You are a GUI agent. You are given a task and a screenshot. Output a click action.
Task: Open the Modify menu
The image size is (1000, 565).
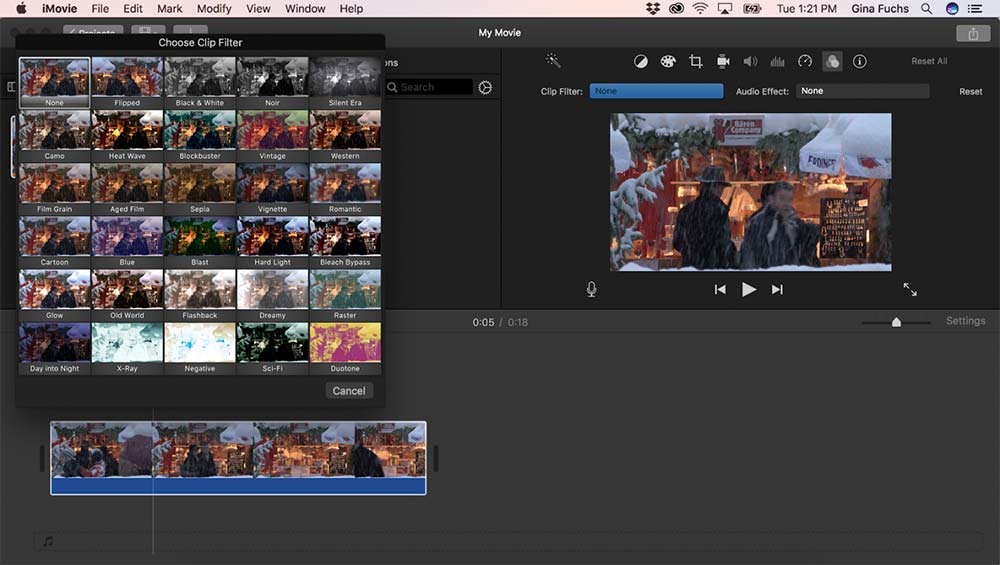[x=214, y=8]
